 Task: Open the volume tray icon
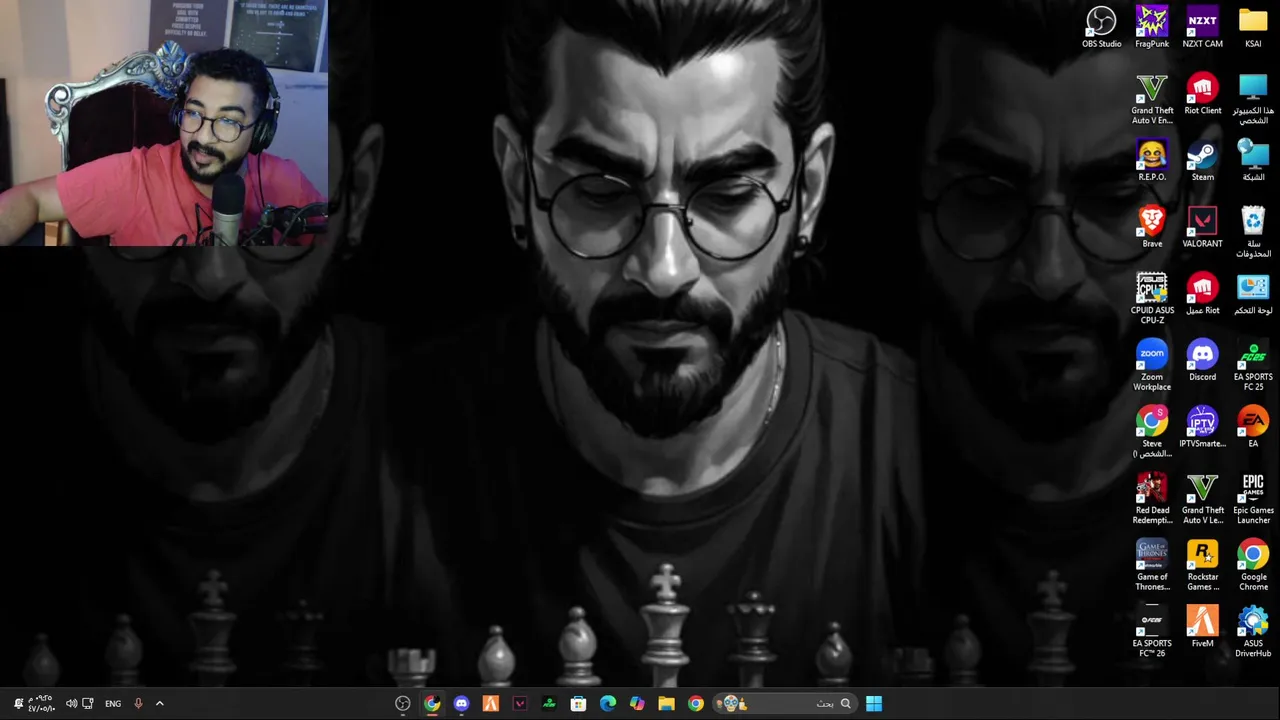(71, 704)
